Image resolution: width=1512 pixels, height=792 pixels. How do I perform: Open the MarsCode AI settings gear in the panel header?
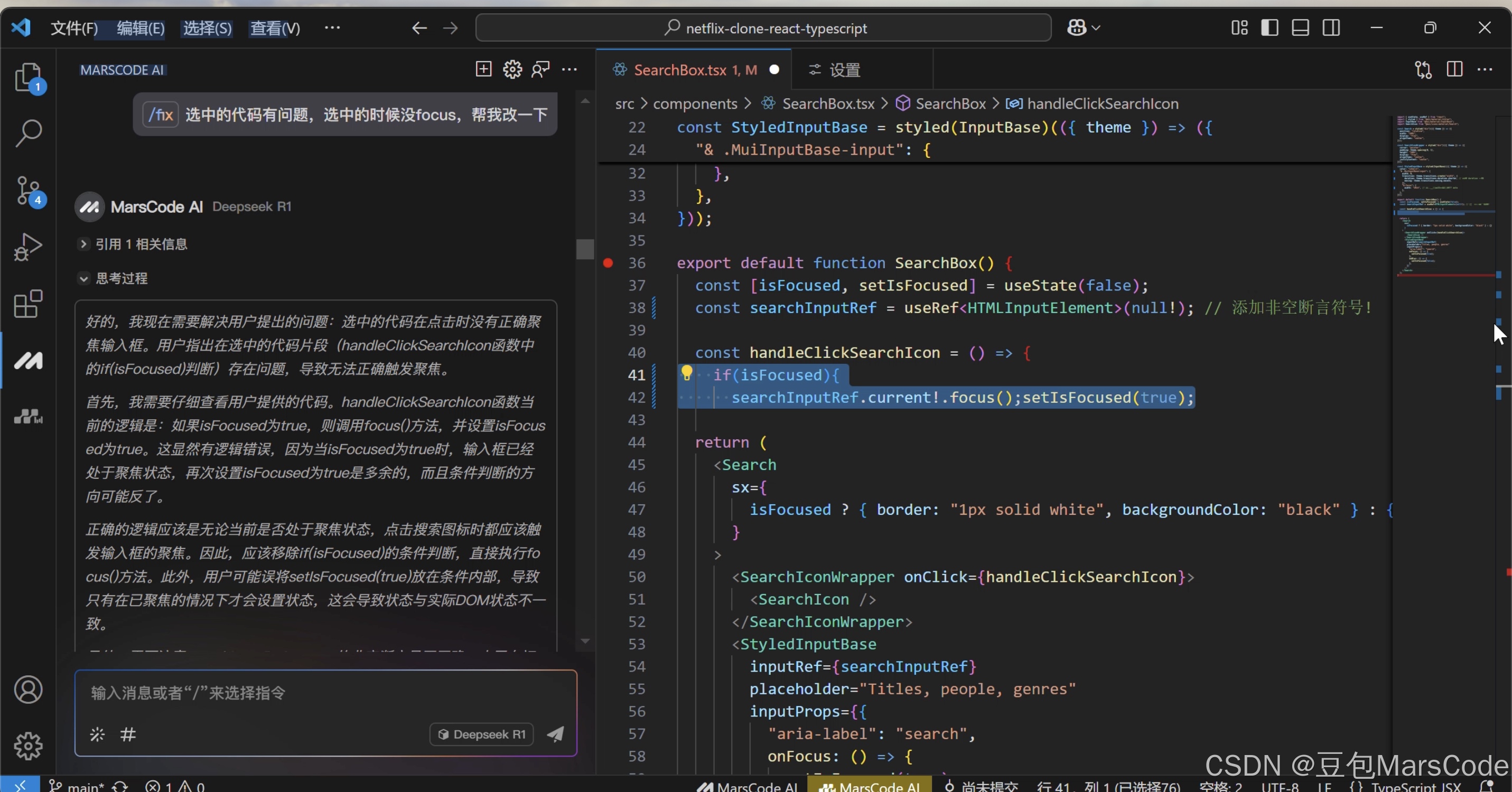click(x=512, y=69)
